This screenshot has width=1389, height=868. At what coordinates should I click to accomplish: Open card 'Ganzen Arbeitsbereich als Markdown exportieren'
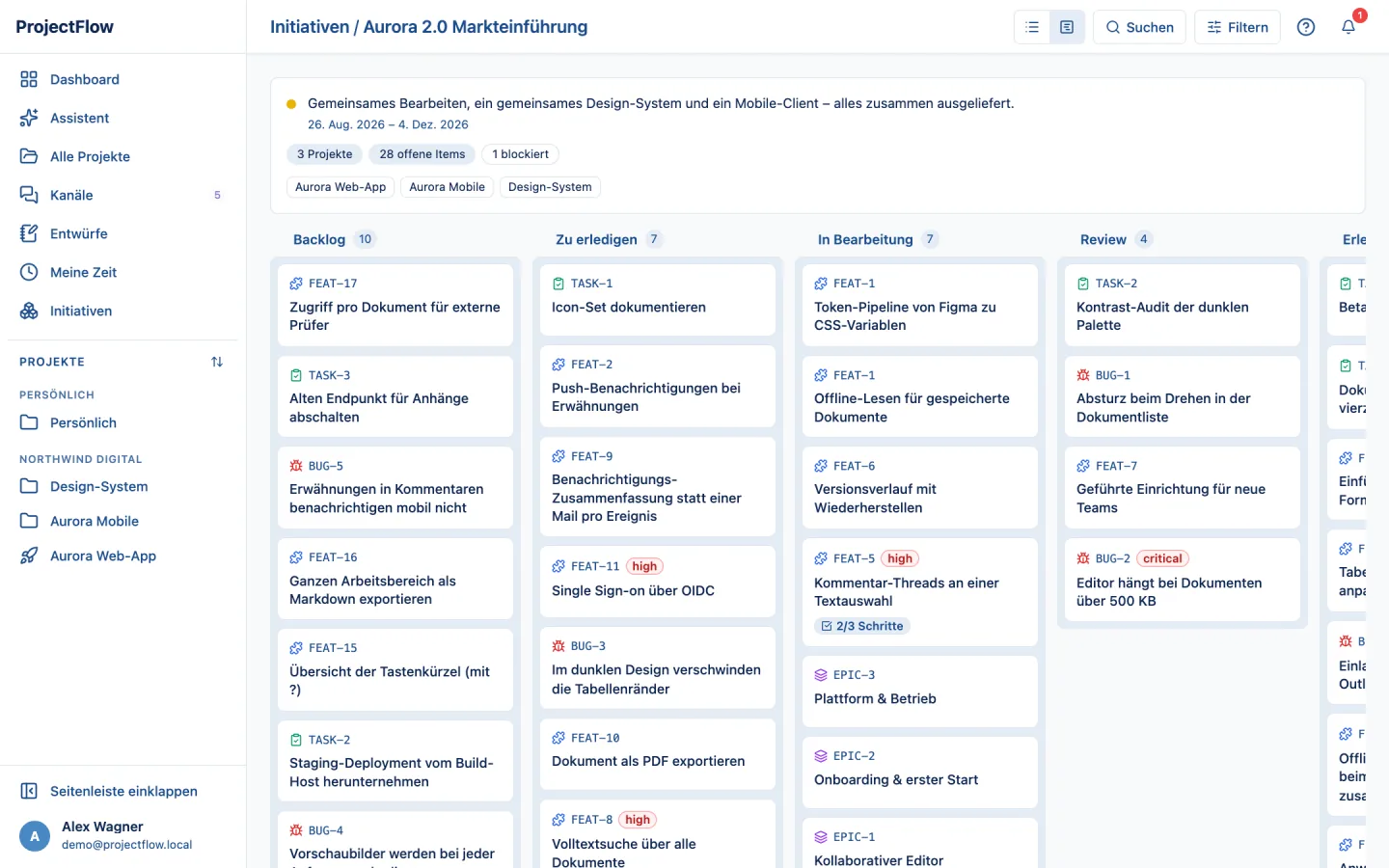395,579
